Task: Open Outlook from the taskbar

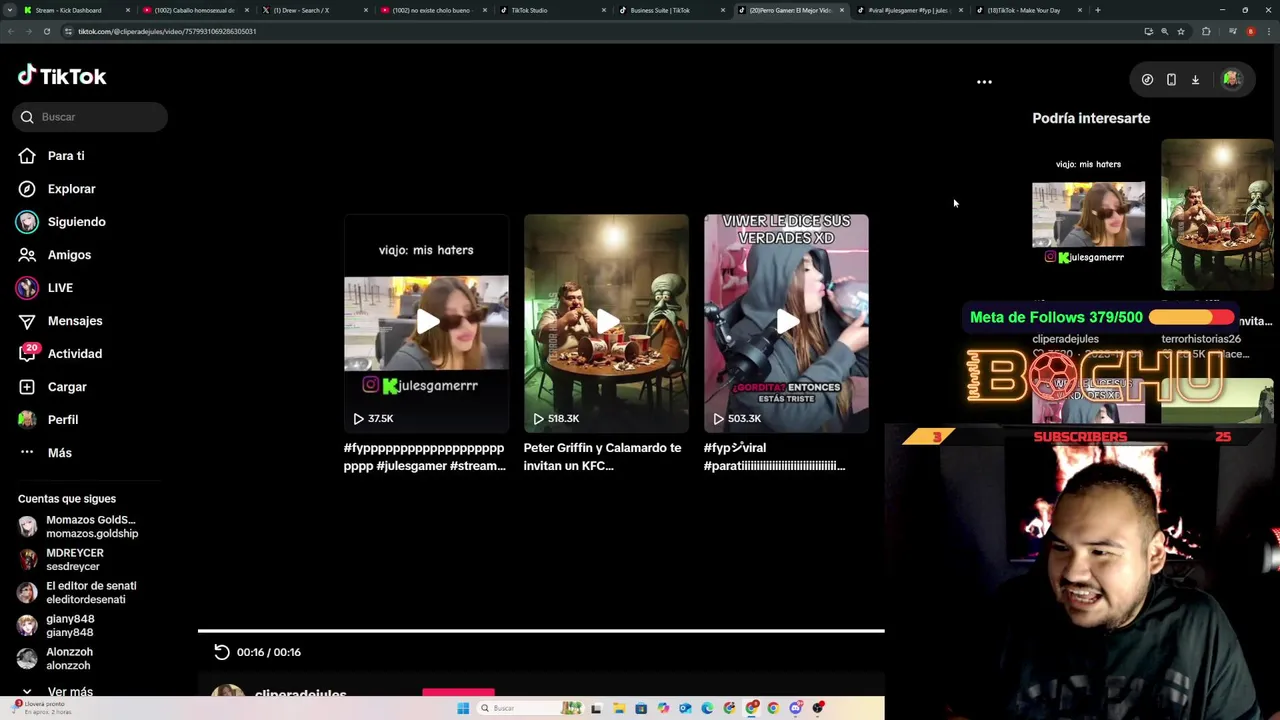Action: [x=685, y=708]
